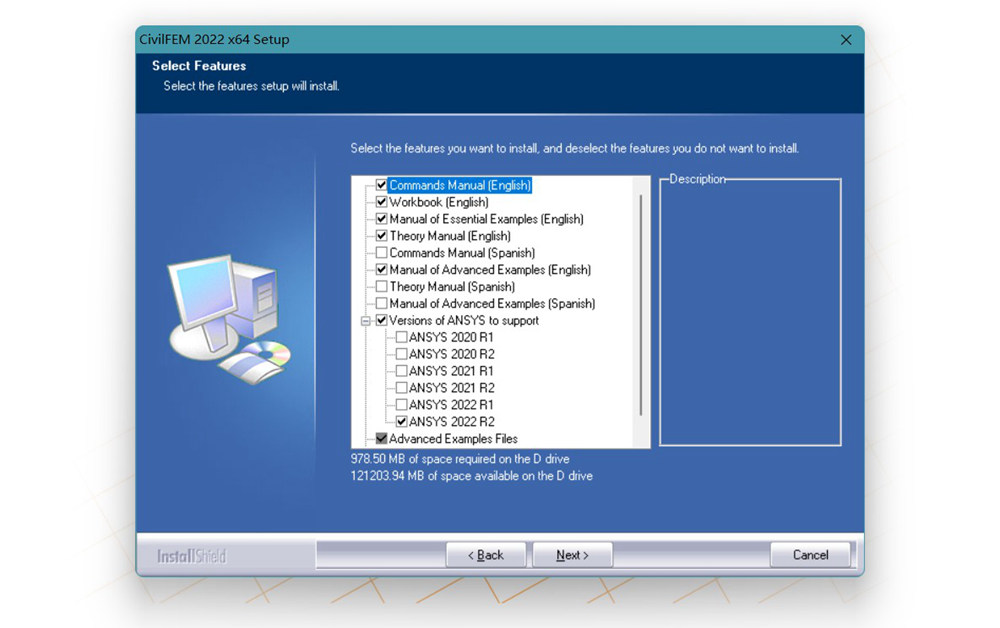Check the ANSYS 2022 R1 checkbox
Screen dimensions: 1000x628
[x=402, y=405]
